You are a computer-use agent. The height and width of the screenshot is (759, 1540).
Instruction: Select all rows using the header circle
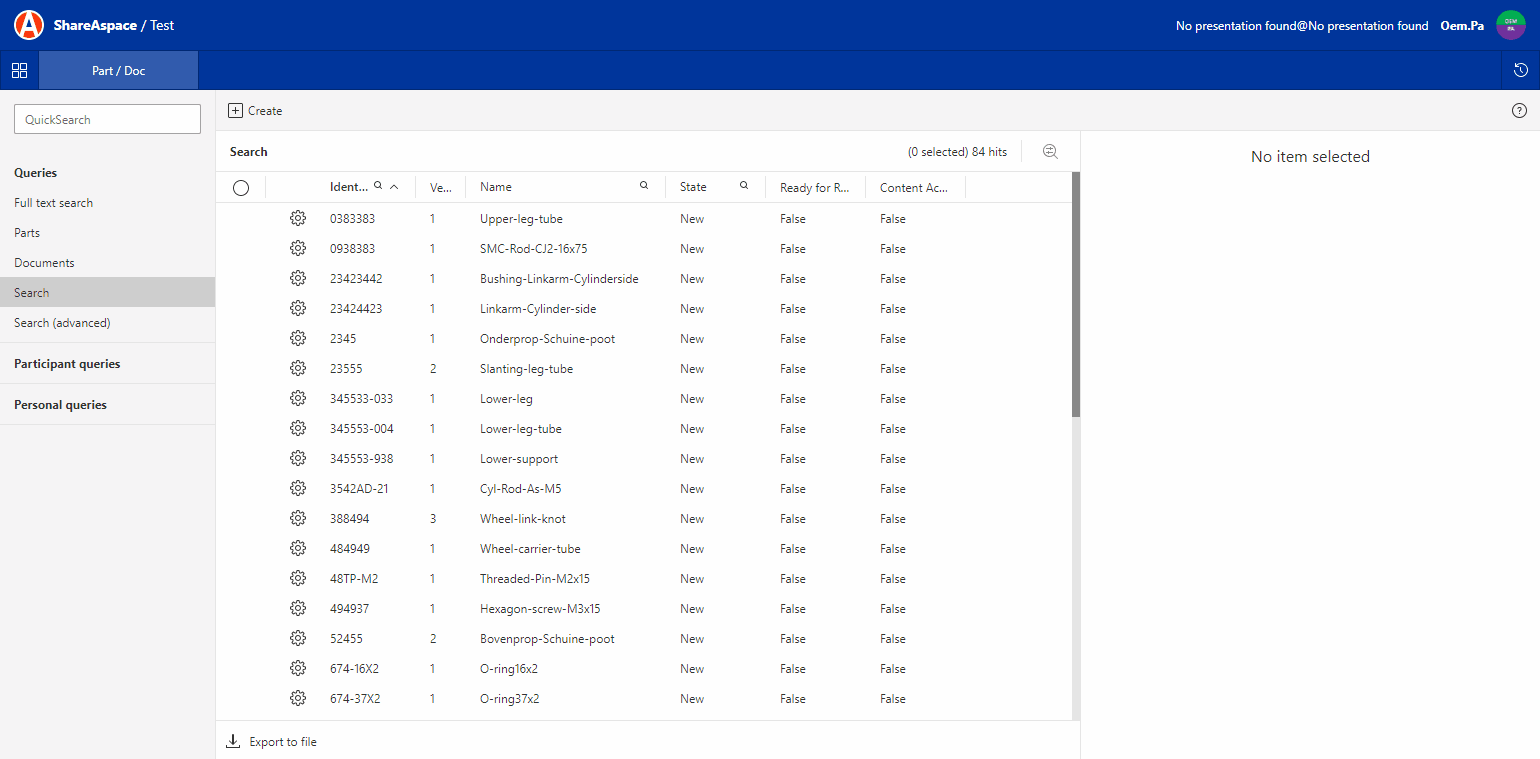point(240,186)
